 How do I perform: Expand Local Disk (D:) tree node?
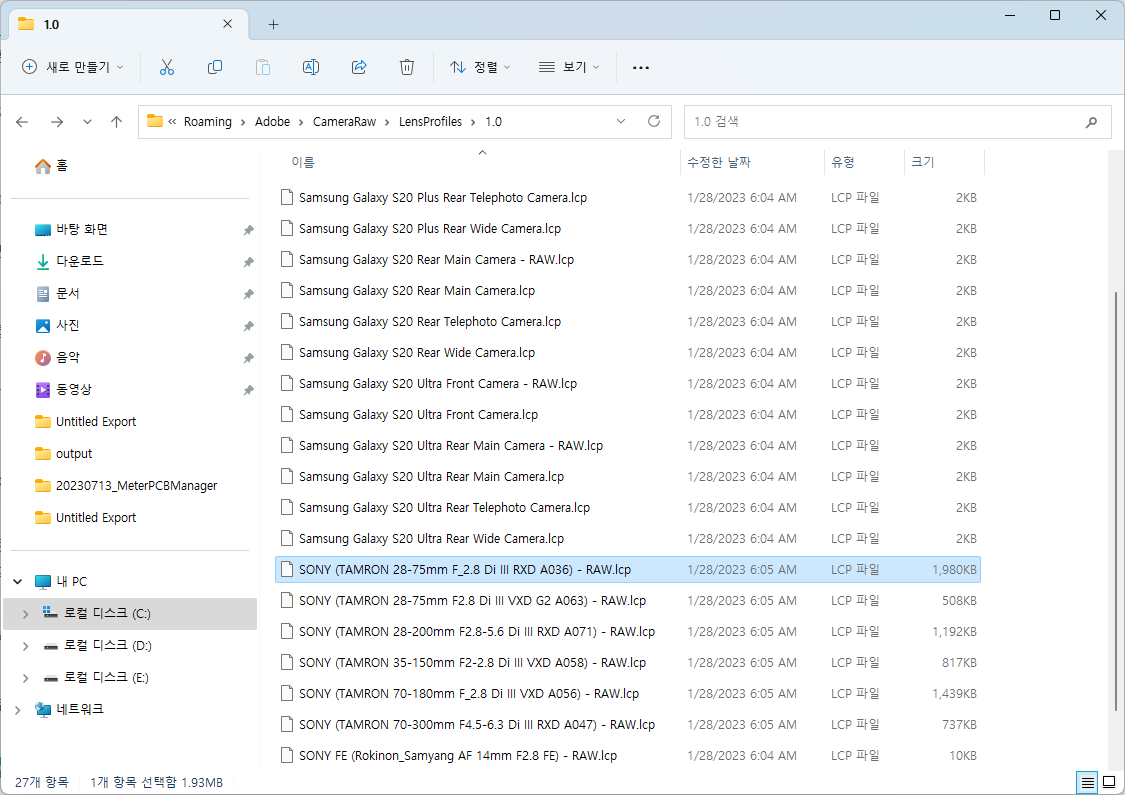pyautogui.click(x=25, y=646)
